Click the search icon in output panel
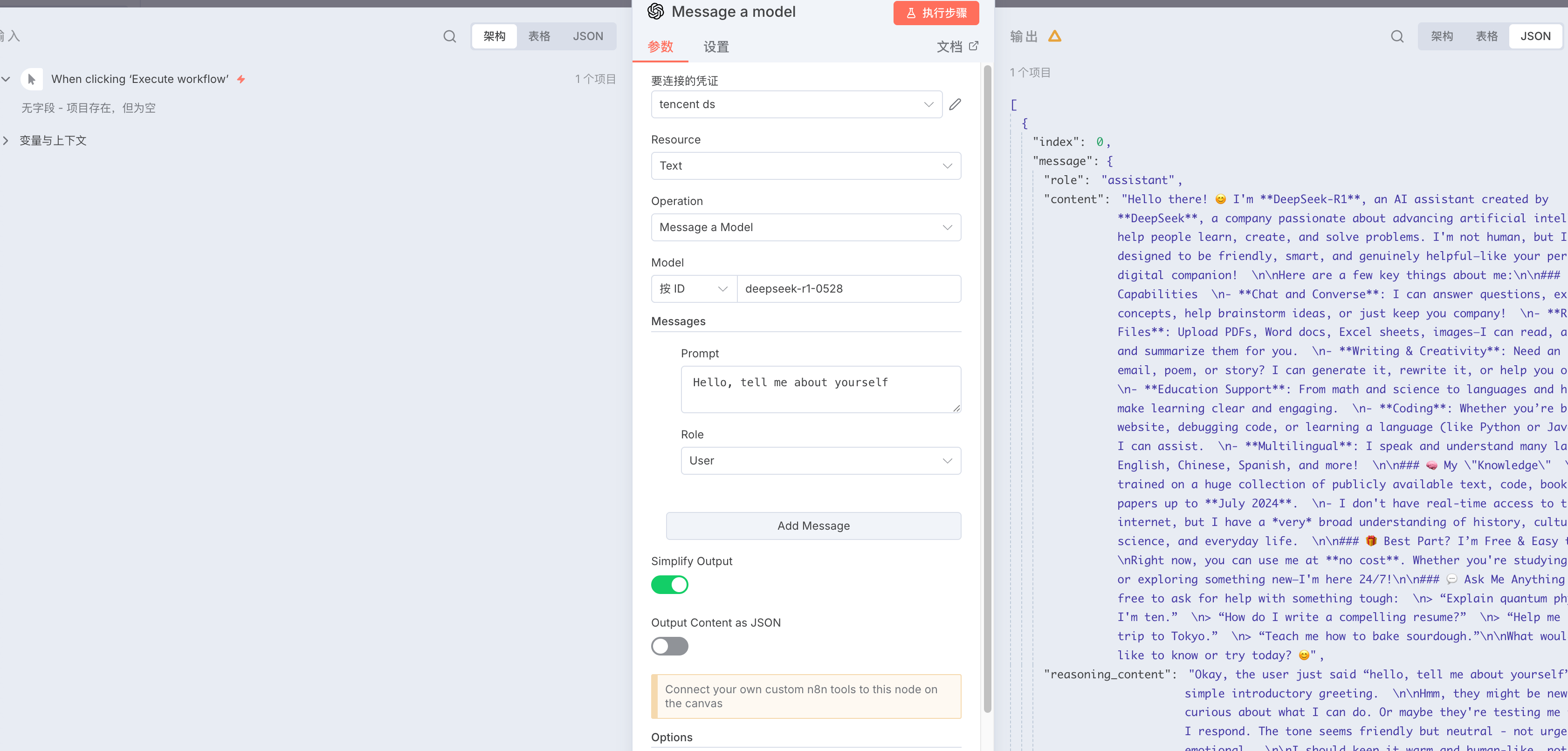The image size is (1568, 751). tap(1397, 36)
